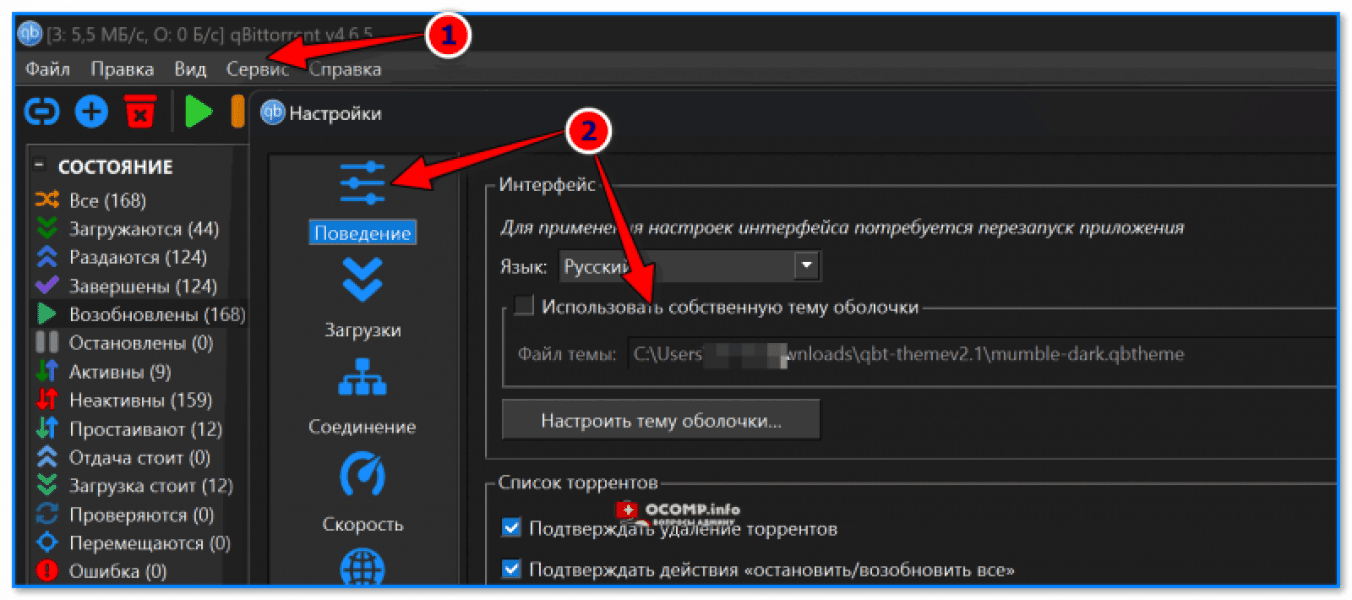Toggle confirm stop/resume all actions checkbox

pos(510,567)
